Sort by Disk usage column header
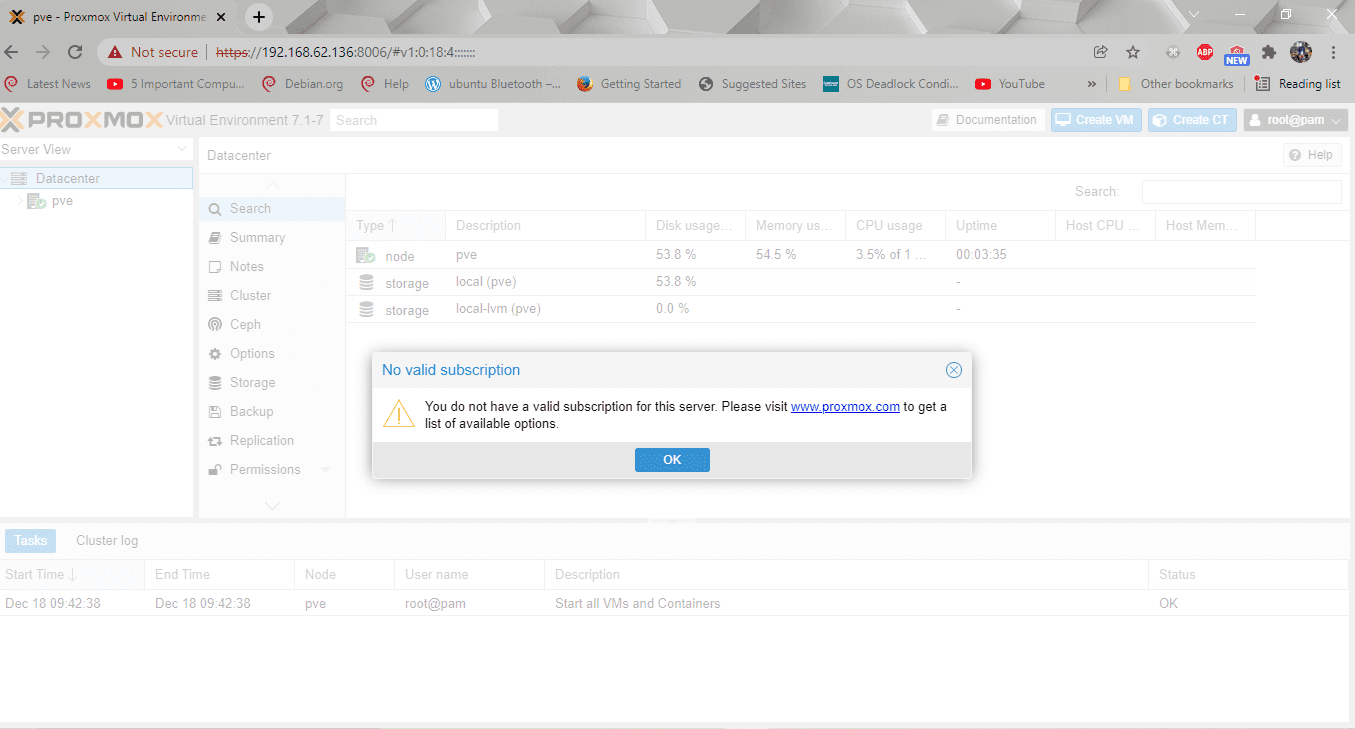The width and height of the screenshot is (1355, 729). coord(695,225)
